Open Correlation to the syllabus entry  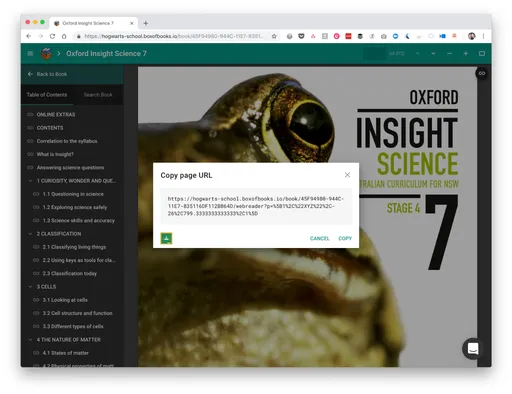point(67,141)
